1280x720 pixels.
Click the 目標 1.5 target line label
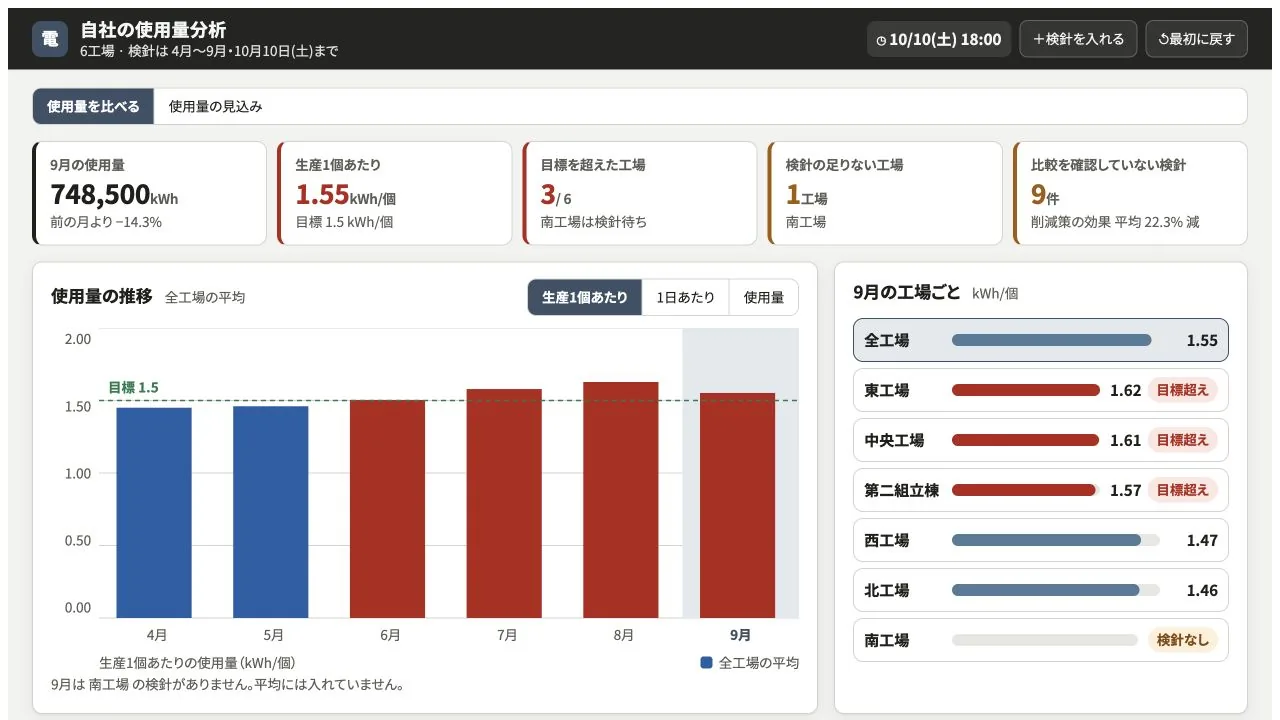[x=133, y=388]
